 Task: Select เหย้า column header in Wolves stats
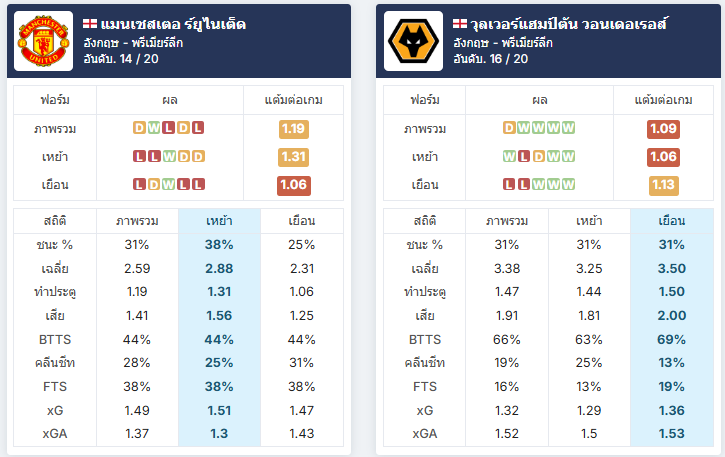(589, 221)
